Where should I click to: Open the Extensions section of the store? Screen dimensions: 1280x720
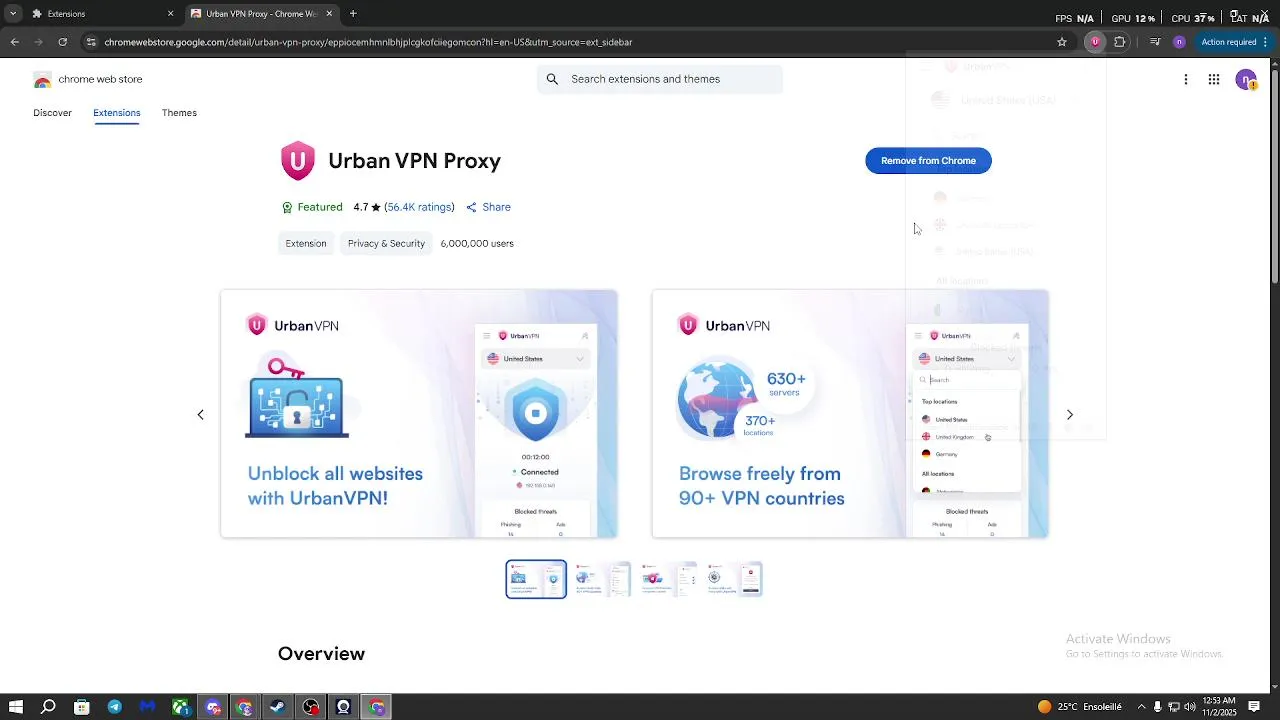[117, 113]
